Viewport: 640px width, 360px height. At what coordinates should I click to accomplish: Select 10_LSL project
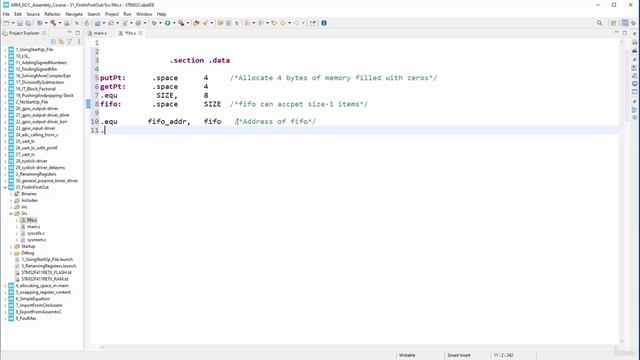pos(22,56)
